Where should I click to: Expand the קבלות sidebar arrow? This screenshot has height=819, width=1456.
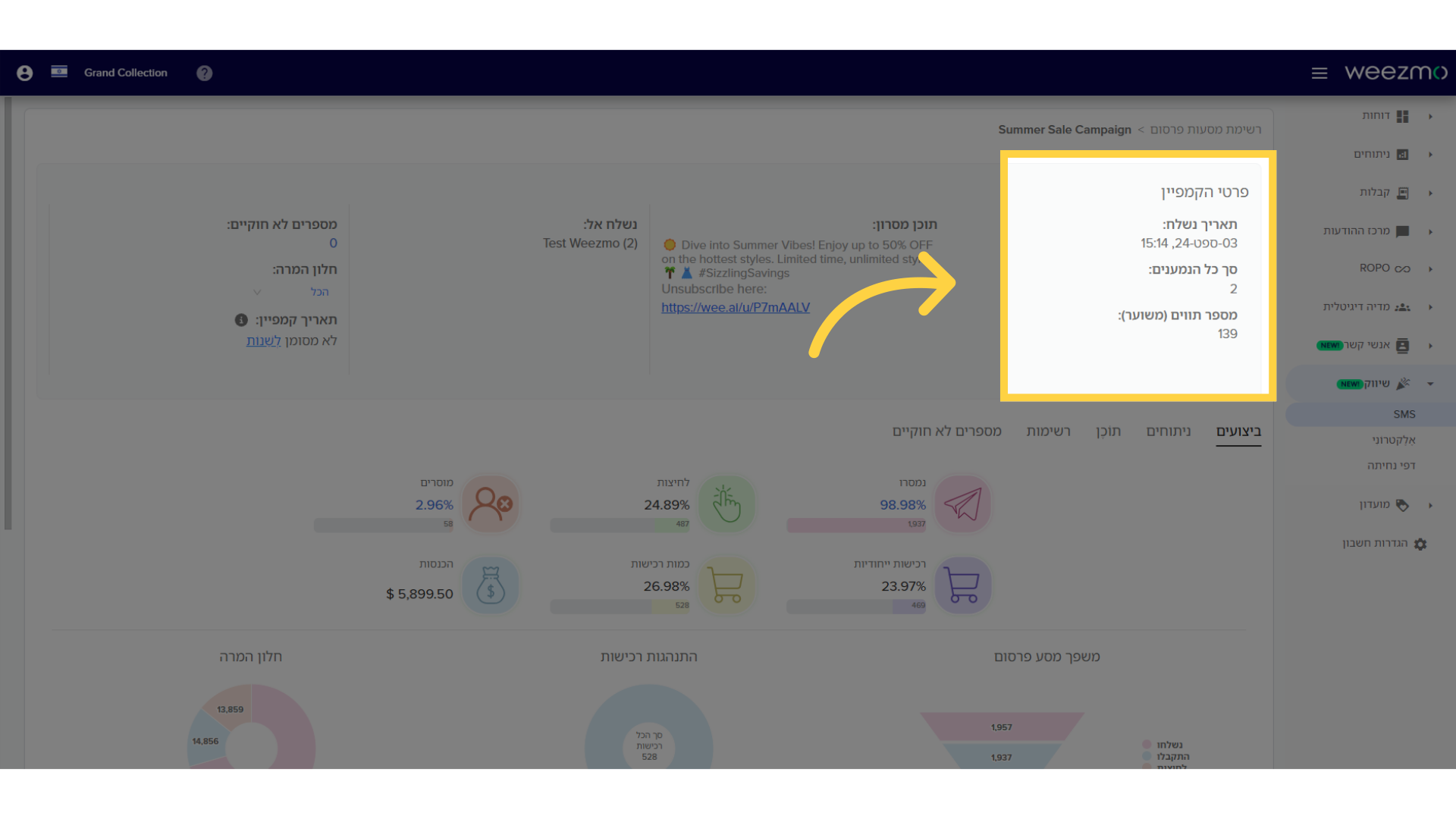tap(1431, 193)
